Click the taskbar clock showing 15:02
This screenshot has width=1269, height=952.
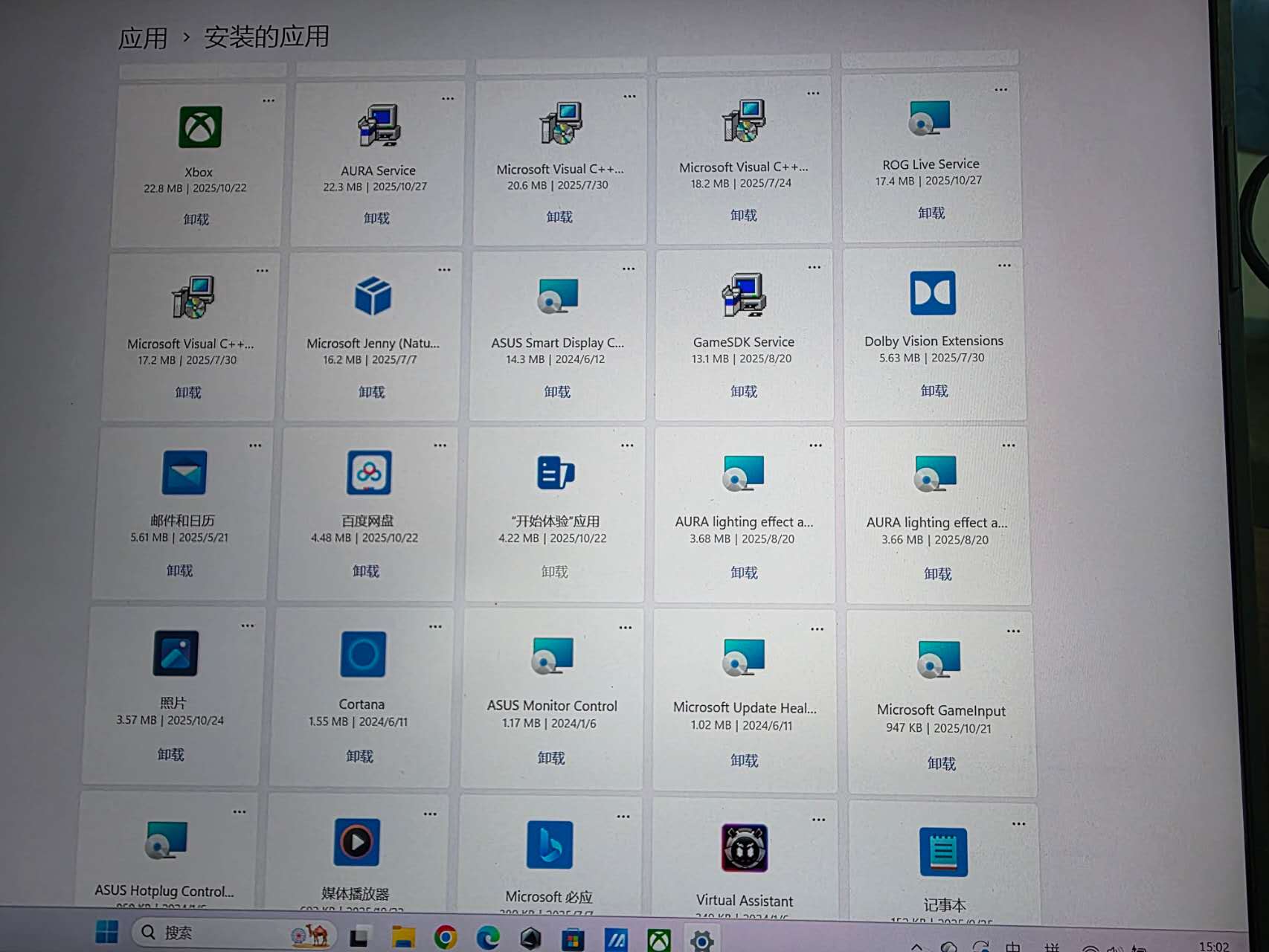(x=1214, y=946)
